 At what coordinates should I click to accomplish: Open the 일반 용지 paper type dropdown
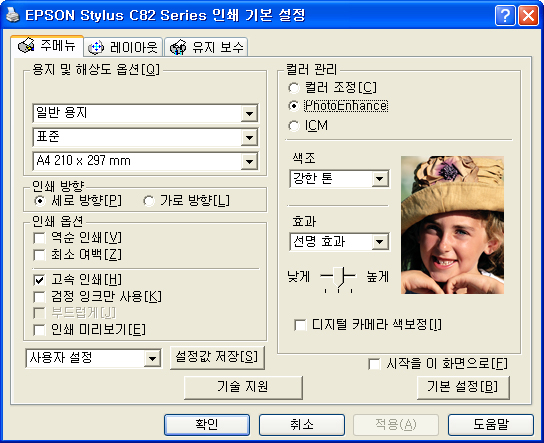[x=145, y=113]
